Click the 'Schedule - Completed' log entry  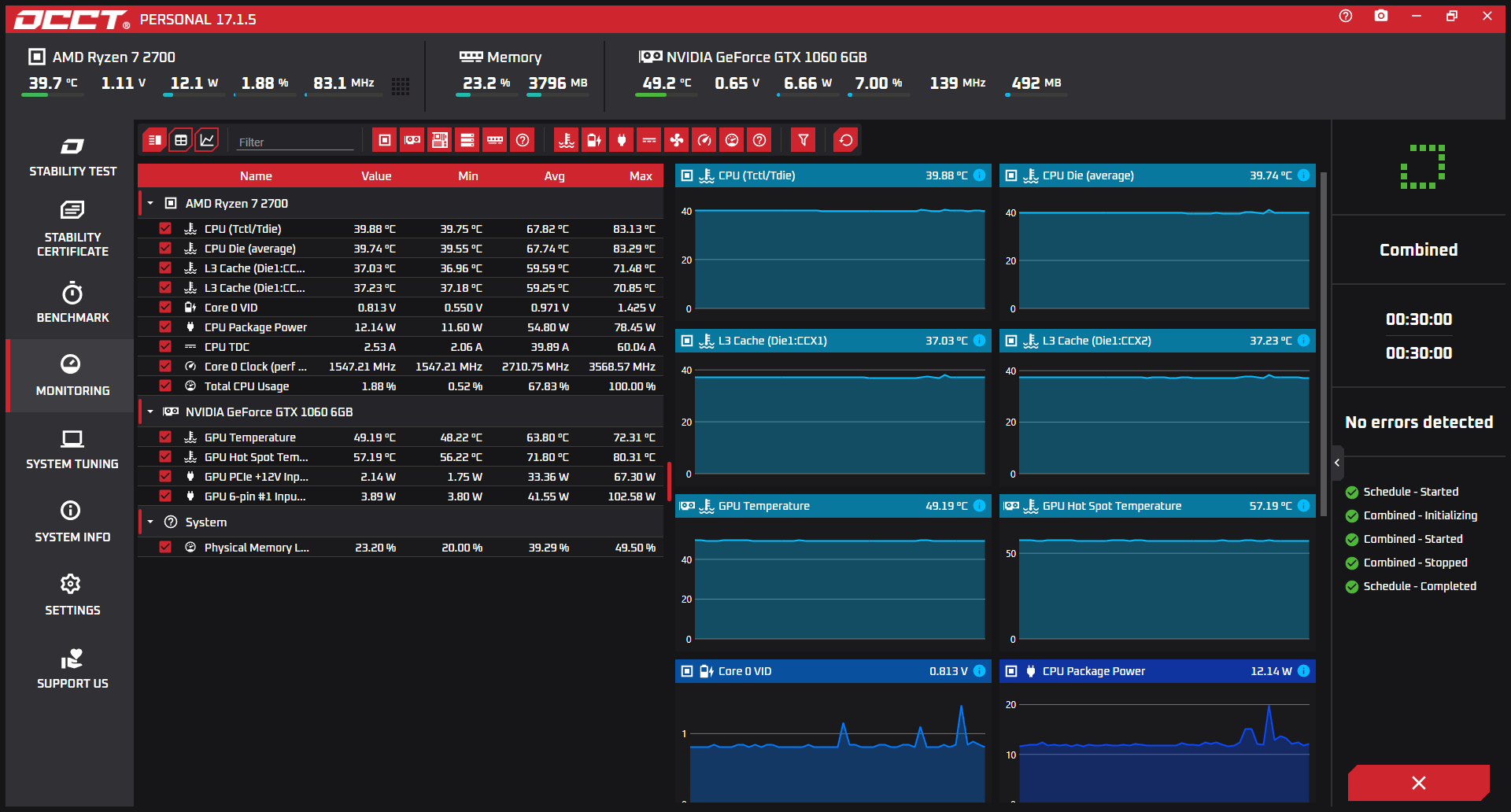click(x=1420, y=586)
